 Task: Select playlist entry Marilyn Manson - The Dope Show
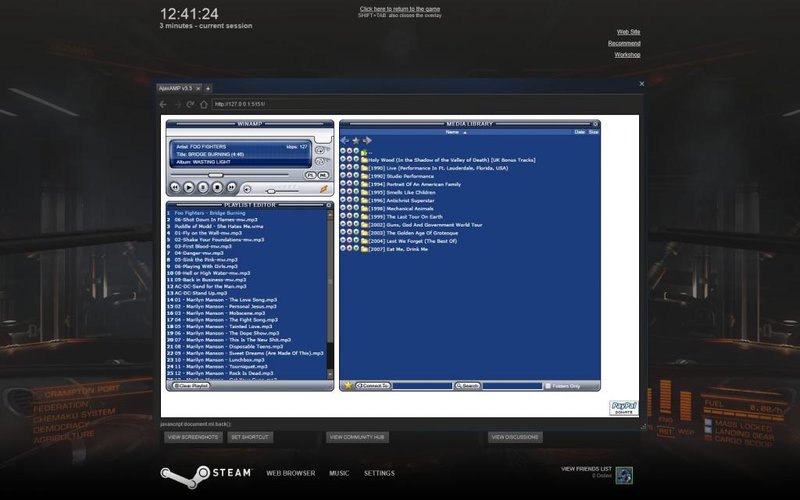pyautogui.click(x=227, y=333)
